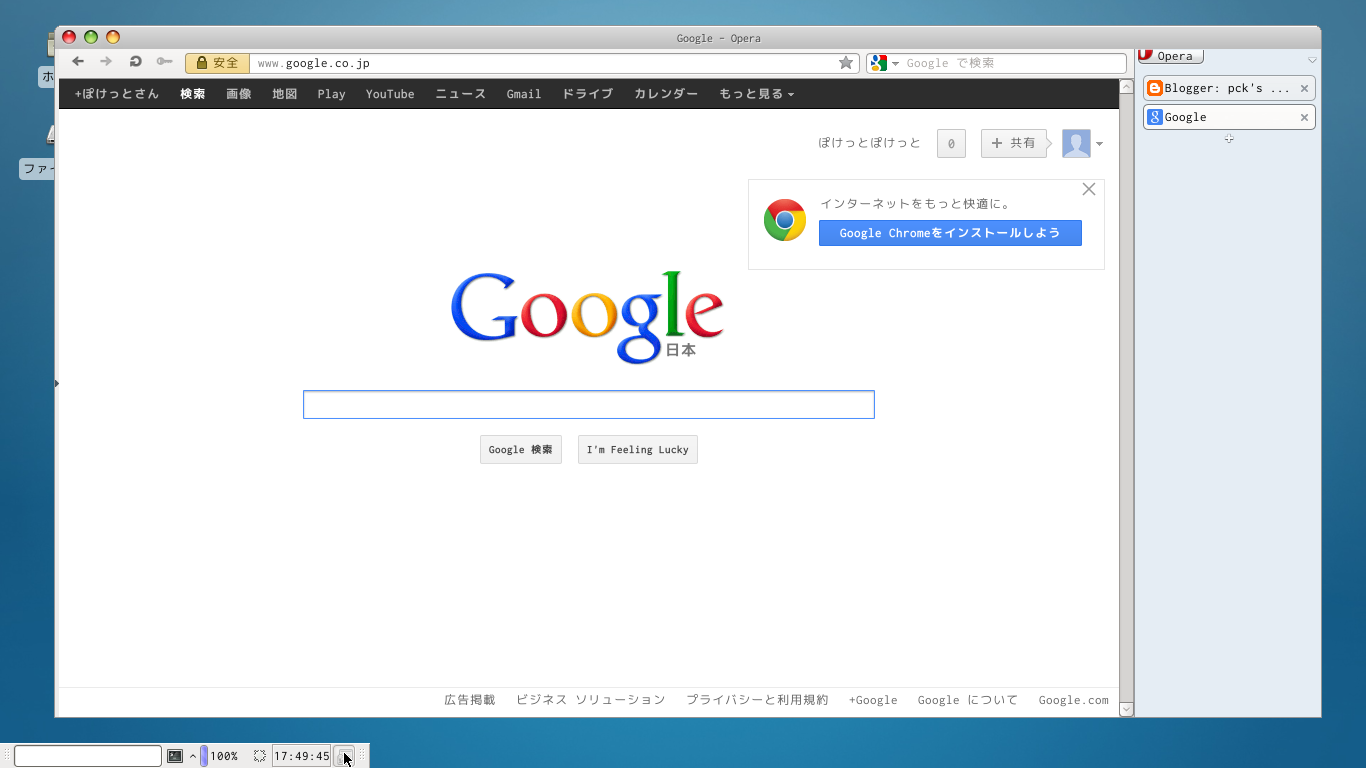Open the search engine dropdown arrow
This screenshot has height=768, width=1366.
pyautogui.click(x=896, y=63)
